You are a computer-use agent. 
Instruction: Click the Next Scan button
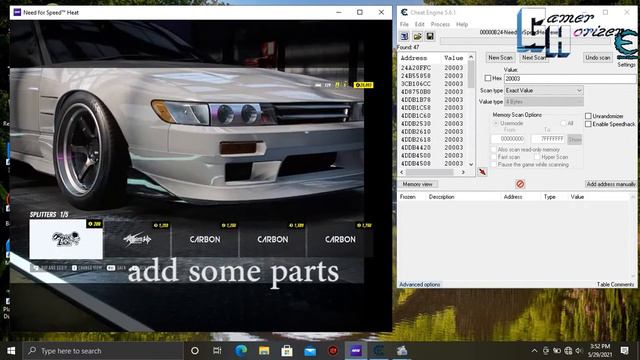pos(534,58)
